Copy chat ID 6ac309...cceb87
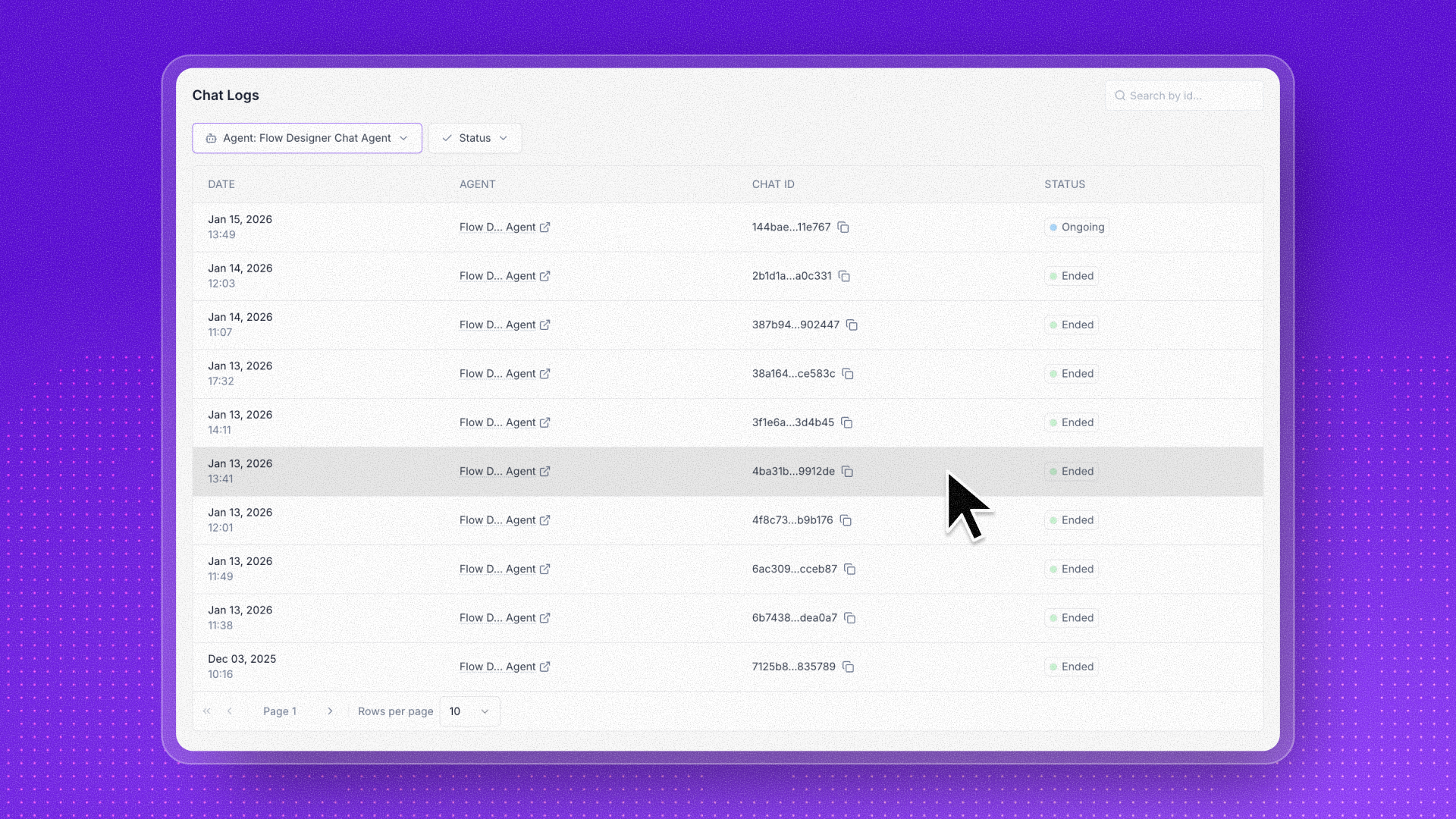Viewport: 1456px width, 819px height. (849, 570)
